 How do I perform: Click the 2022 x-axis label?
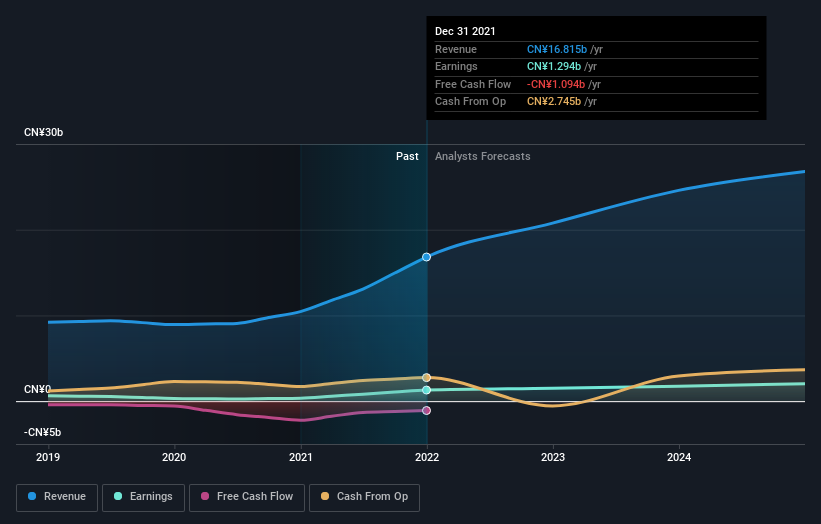tap(427, 457)
